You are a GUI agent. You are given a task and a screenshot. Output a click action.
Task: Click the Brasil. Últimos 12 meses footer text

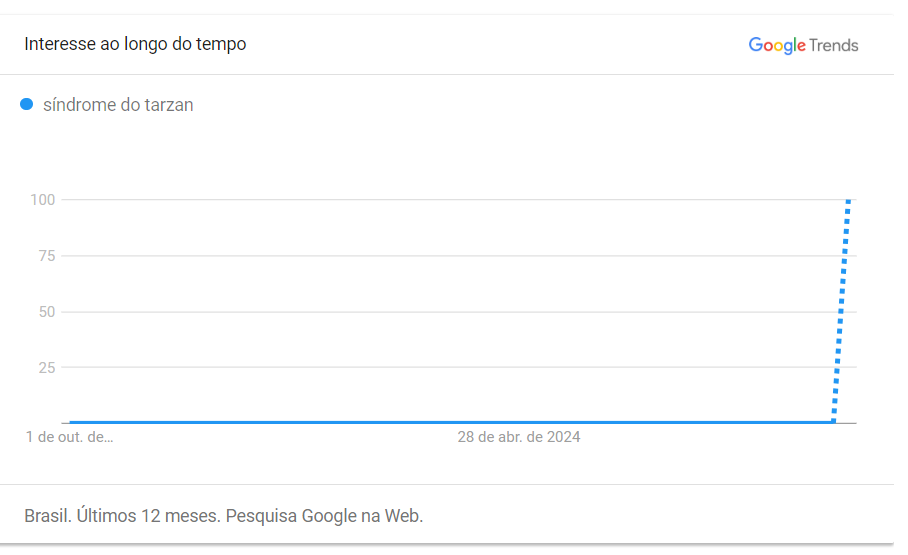click(122, 516)
